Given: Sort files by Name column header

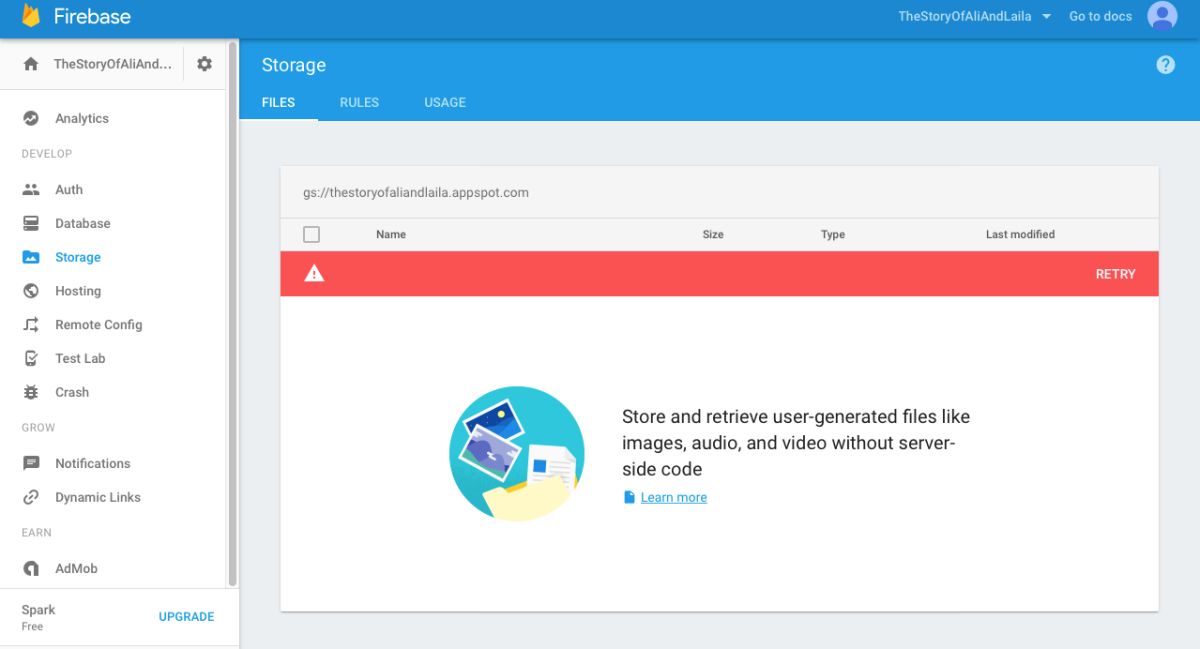Looking at the screenshot, I should point(391,234).
